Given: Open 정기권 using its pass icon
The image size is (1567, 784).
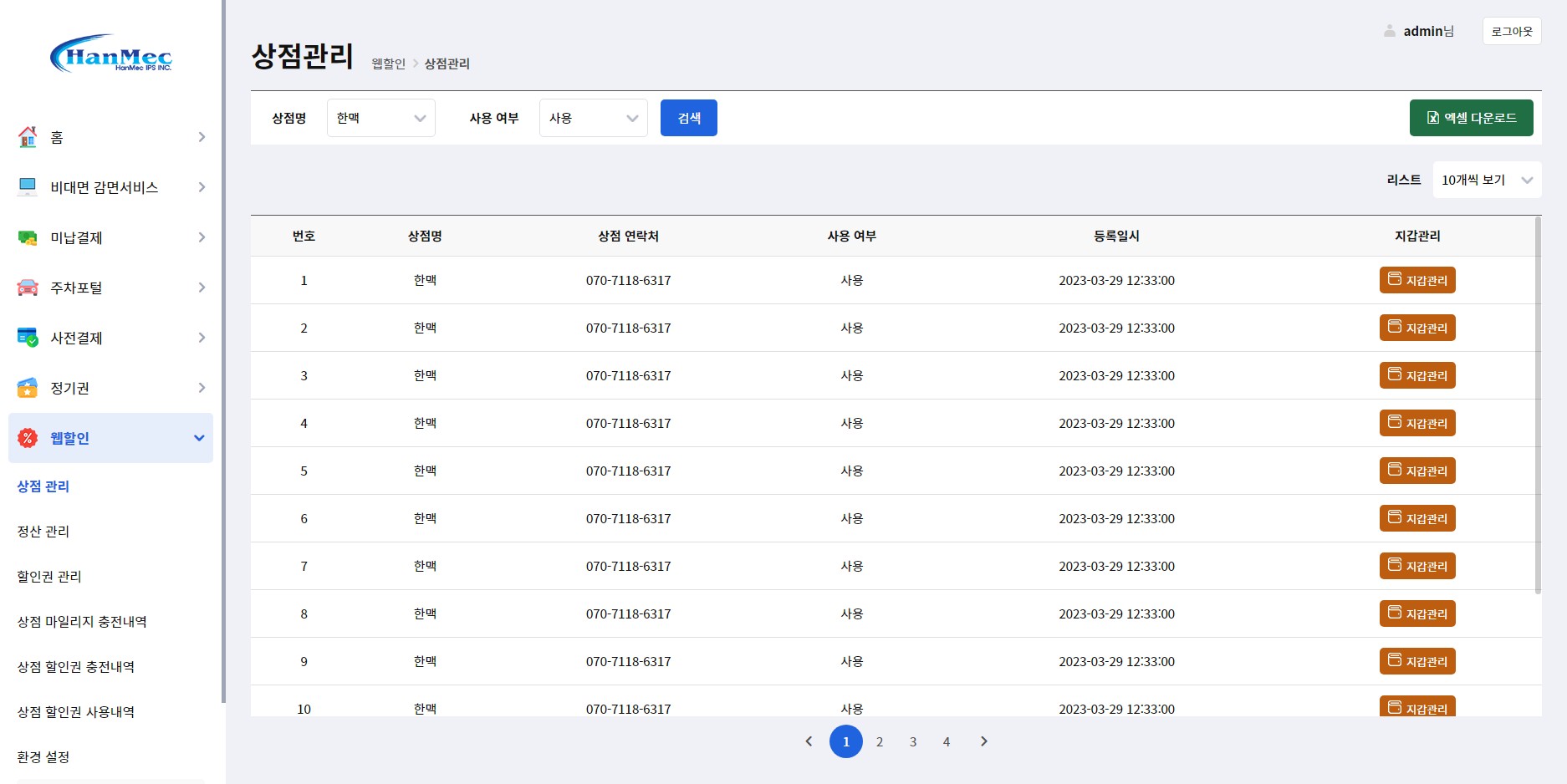Looking at the screenshot, I should pos(27,387).
